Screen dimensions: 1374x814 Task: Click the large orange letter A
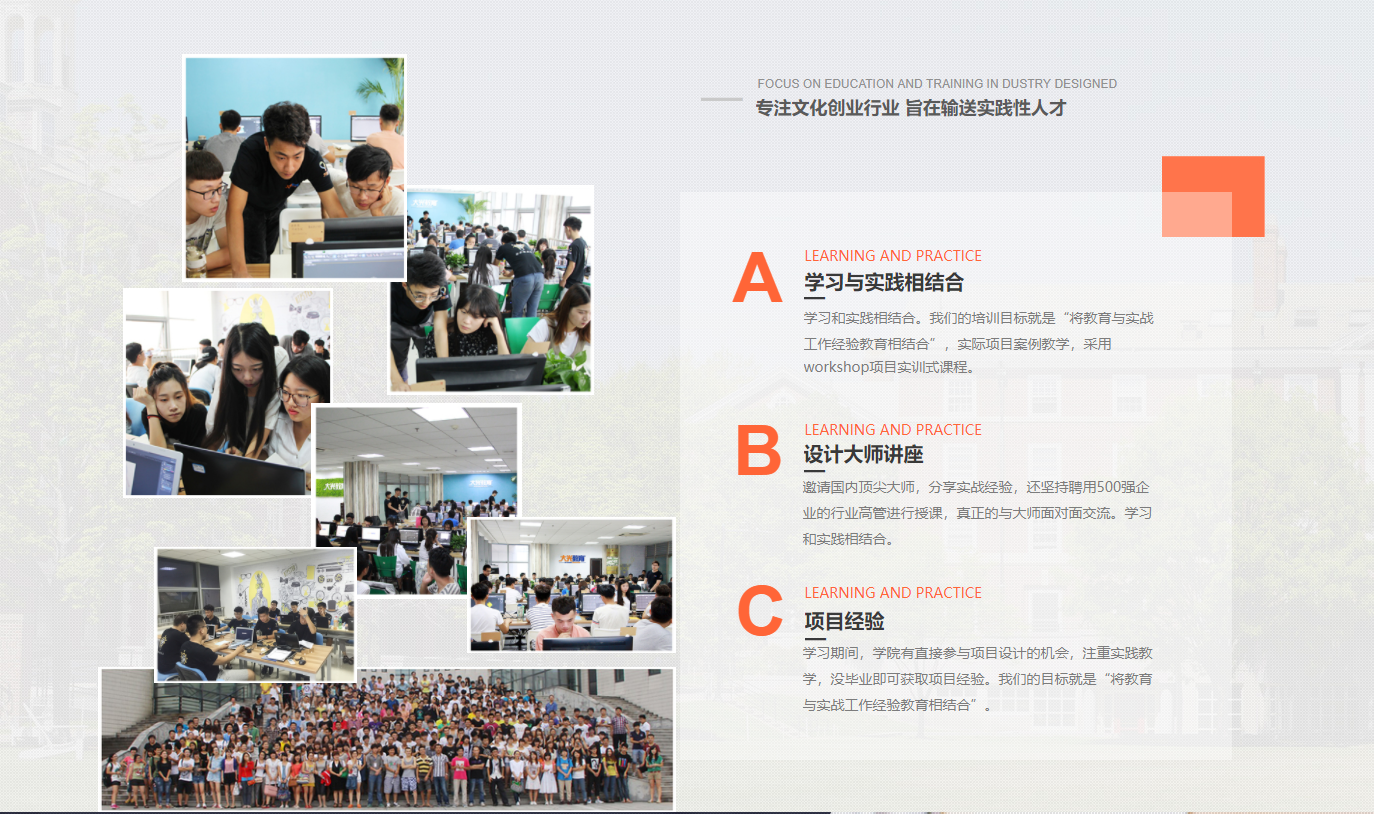pos(757,278)
